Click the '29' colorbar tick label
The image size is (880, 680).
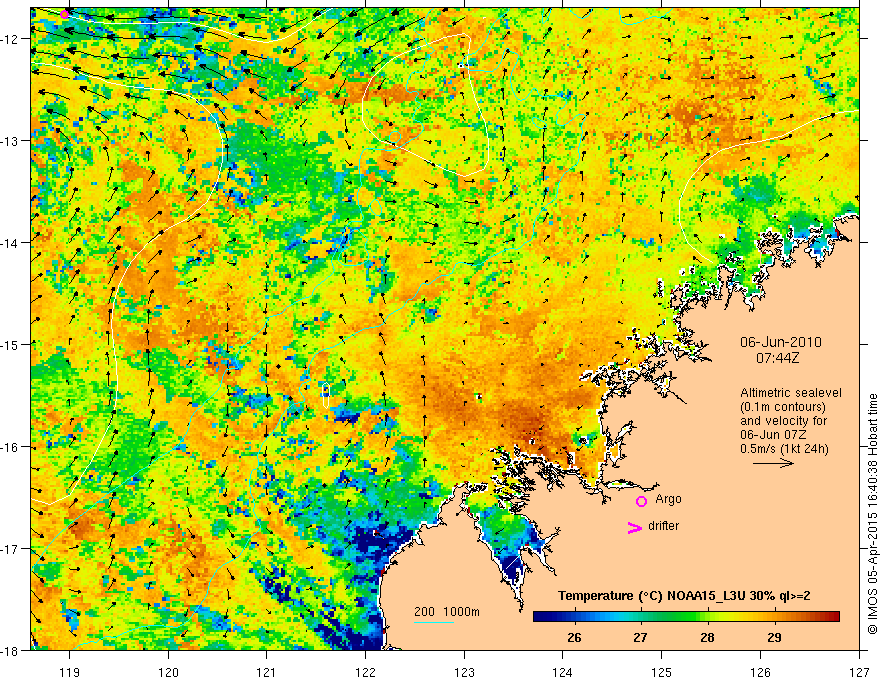(x=774, y=637)
